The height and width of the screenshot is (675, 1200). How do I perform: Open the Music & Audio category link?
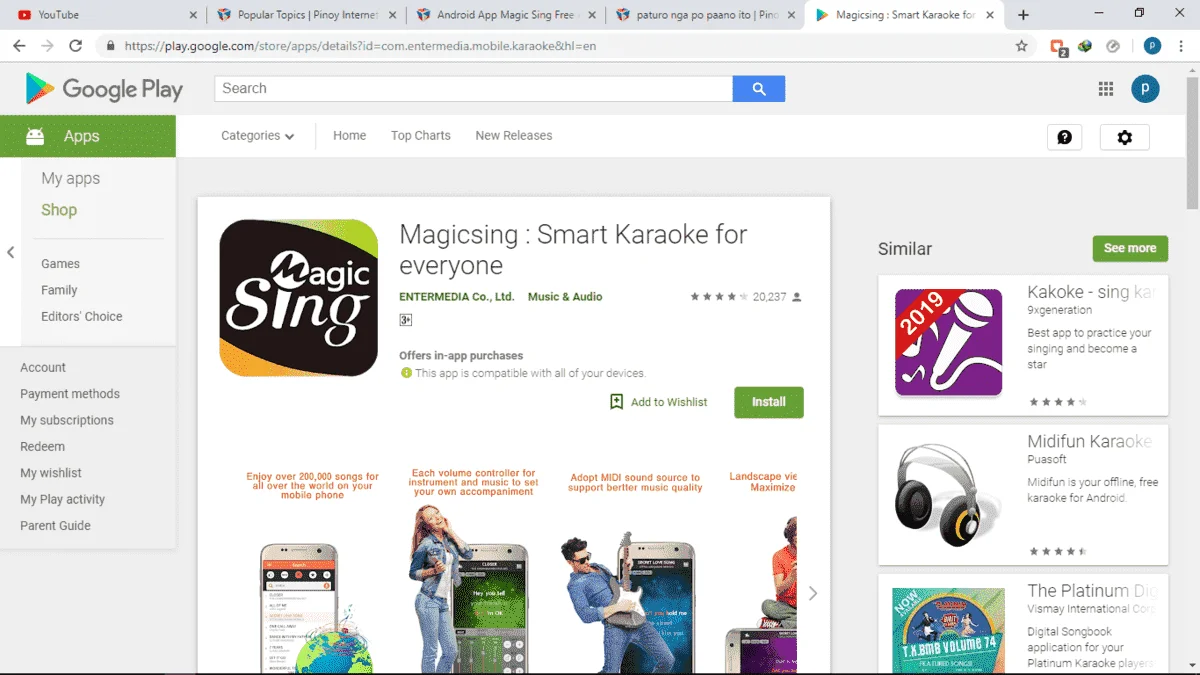[x=565, y=297]
